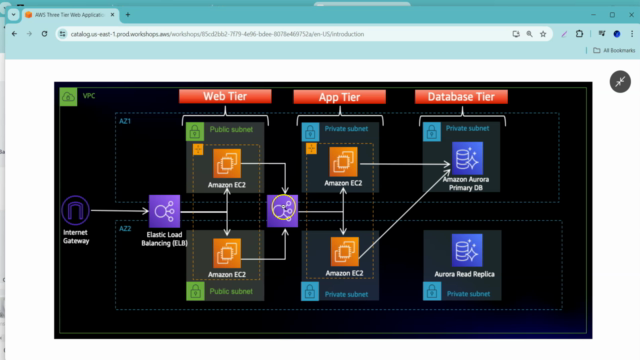Click the App Tier AZ1 Amazon EC2 icon

pyautogui.click(x=343, y=162)
